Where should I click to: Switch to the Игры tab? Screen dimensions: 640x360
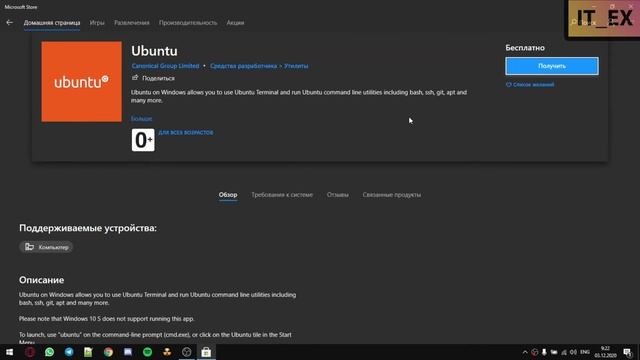[97, 23]
